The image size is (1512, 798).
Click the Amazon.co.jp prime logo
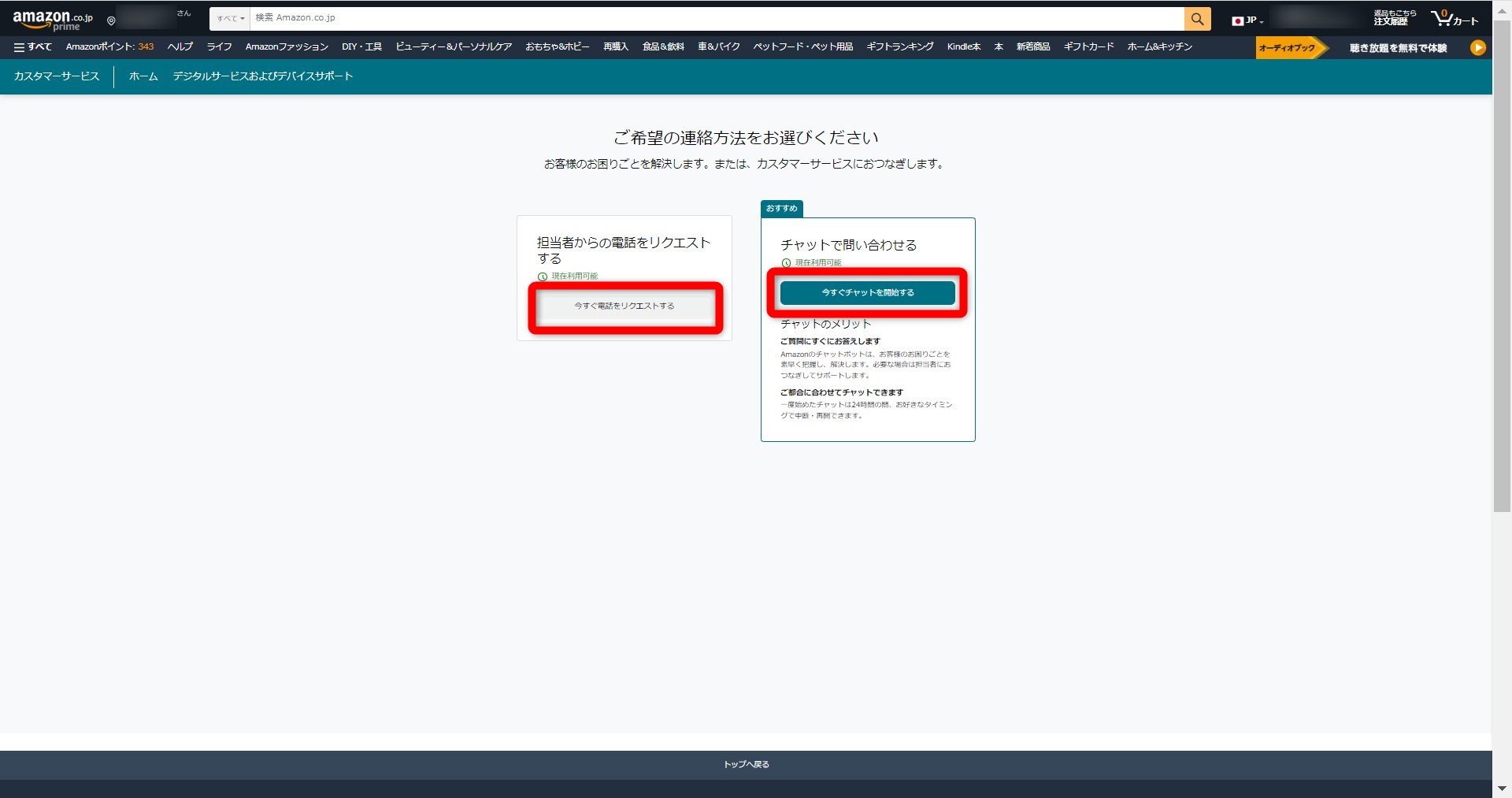tap(53, 20)
